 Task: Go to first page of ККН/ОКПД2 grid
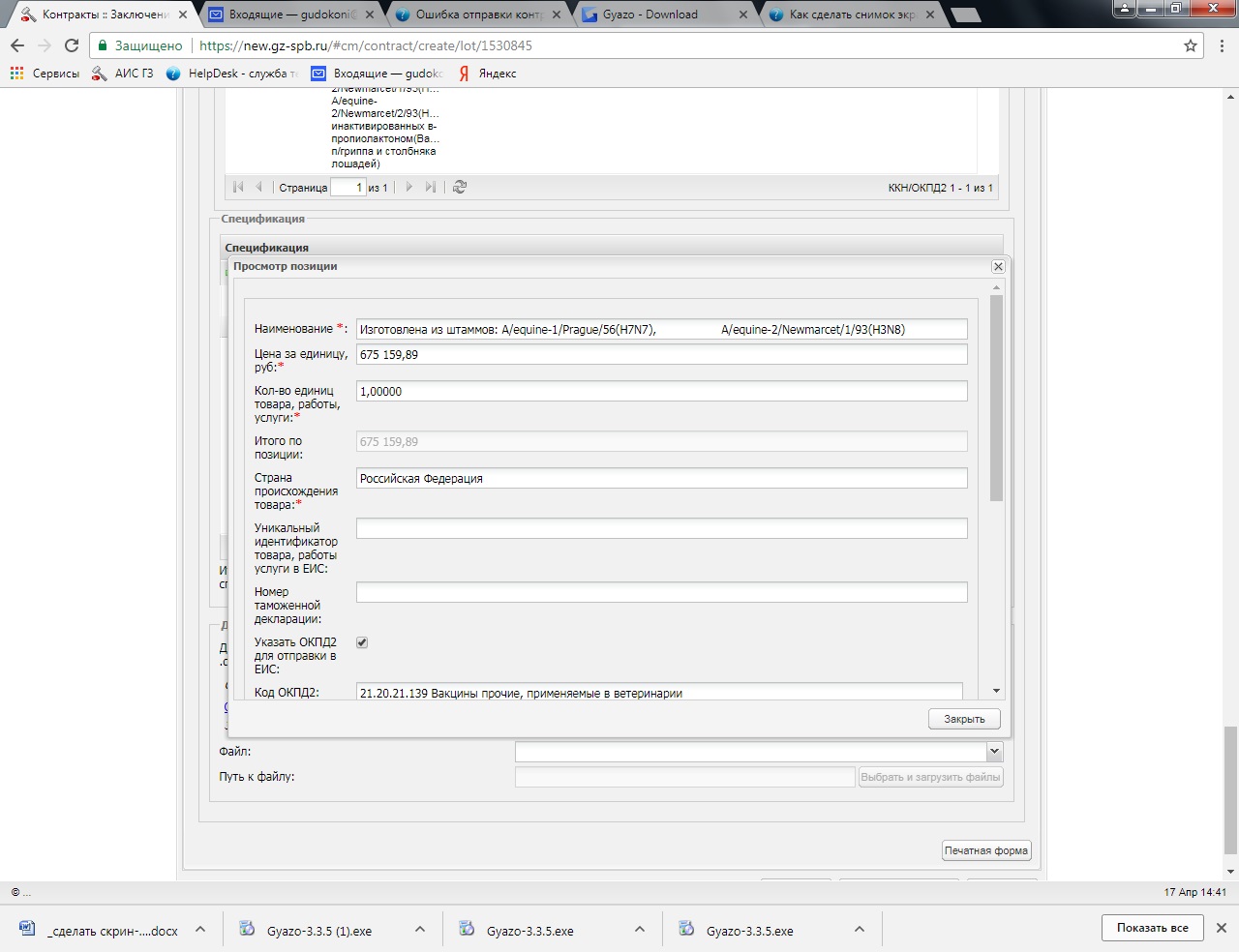(238, 187)
